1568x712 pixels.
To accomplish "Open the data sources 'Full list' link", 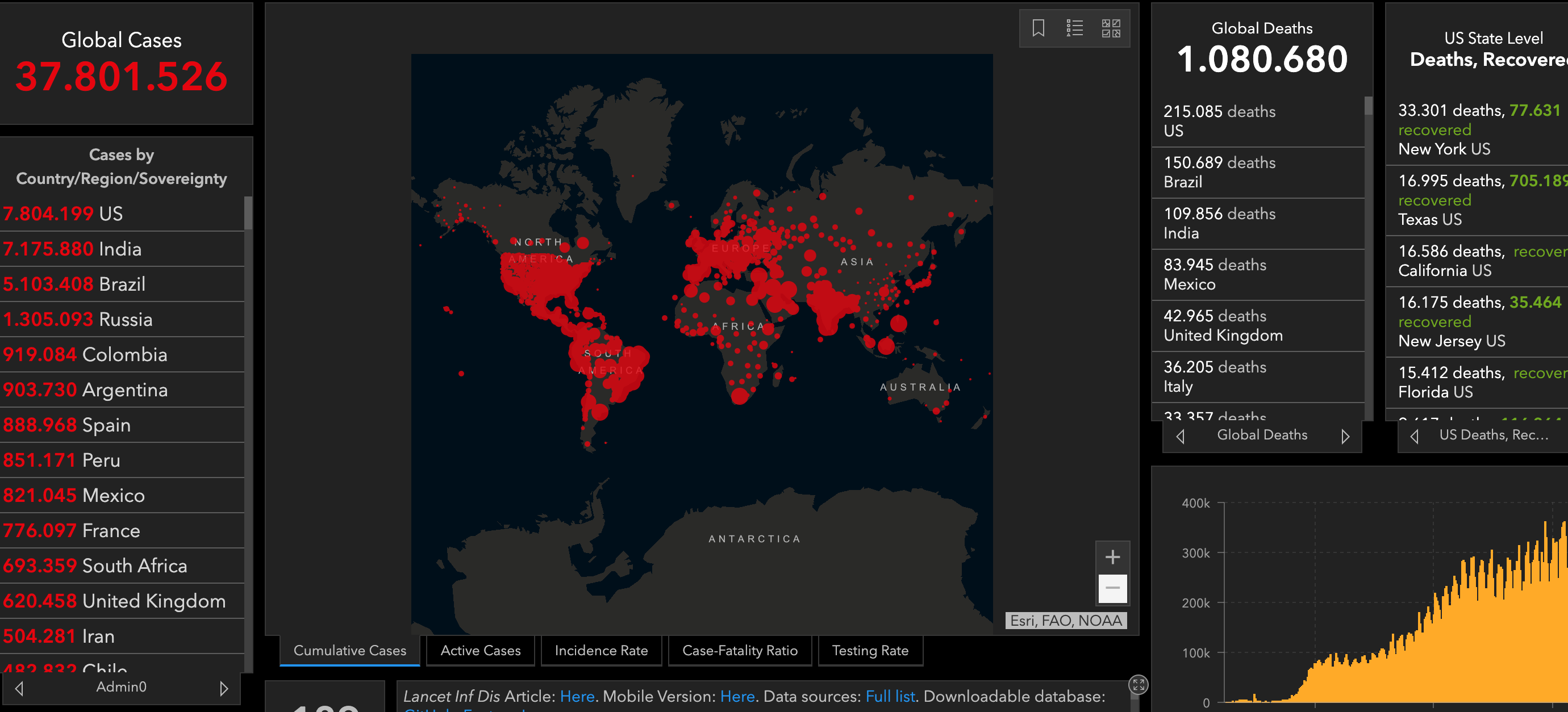I will [x=889, y=696].
